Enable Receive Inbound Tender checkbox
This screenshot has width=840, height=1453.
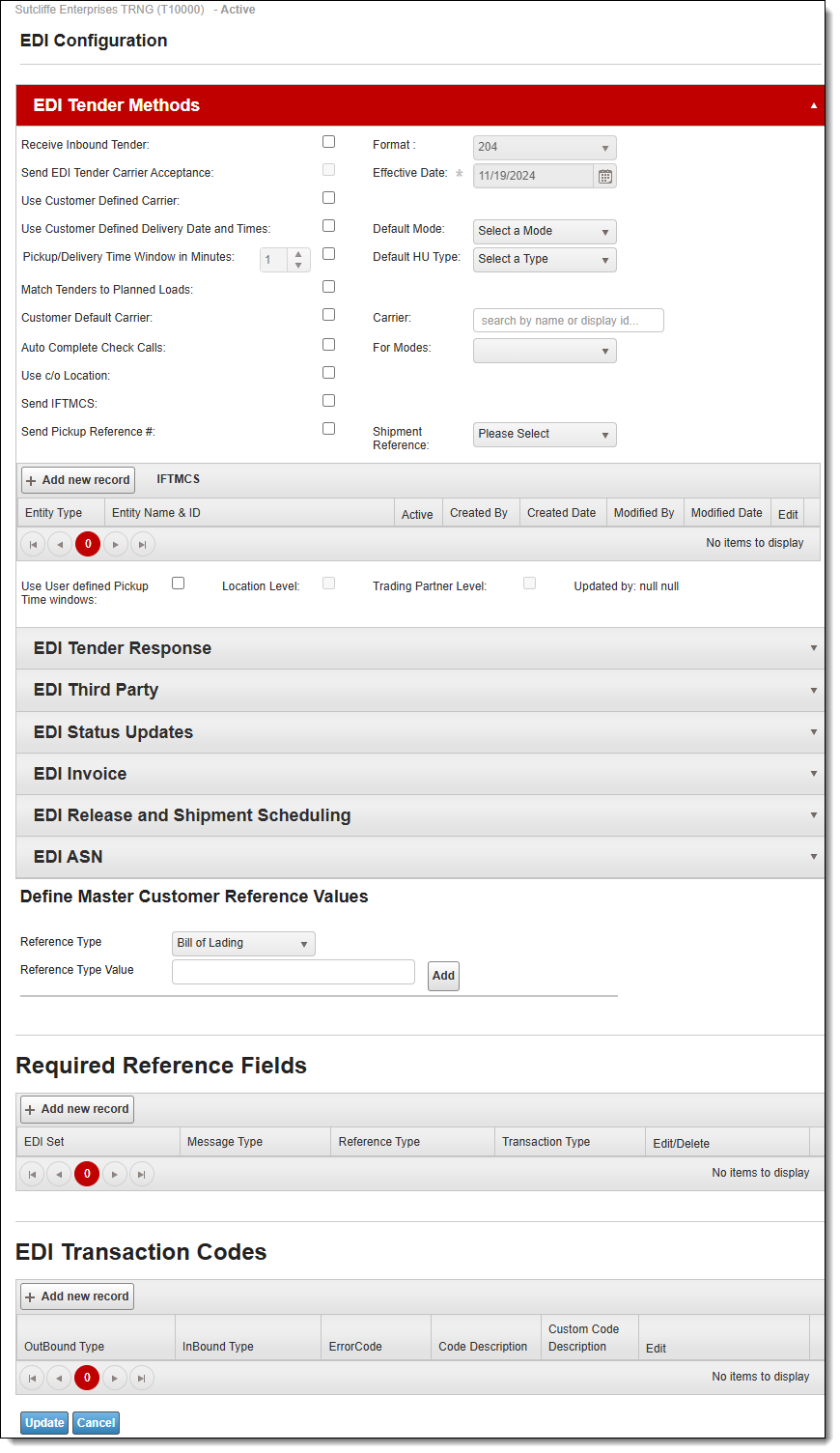click(328, 142)
